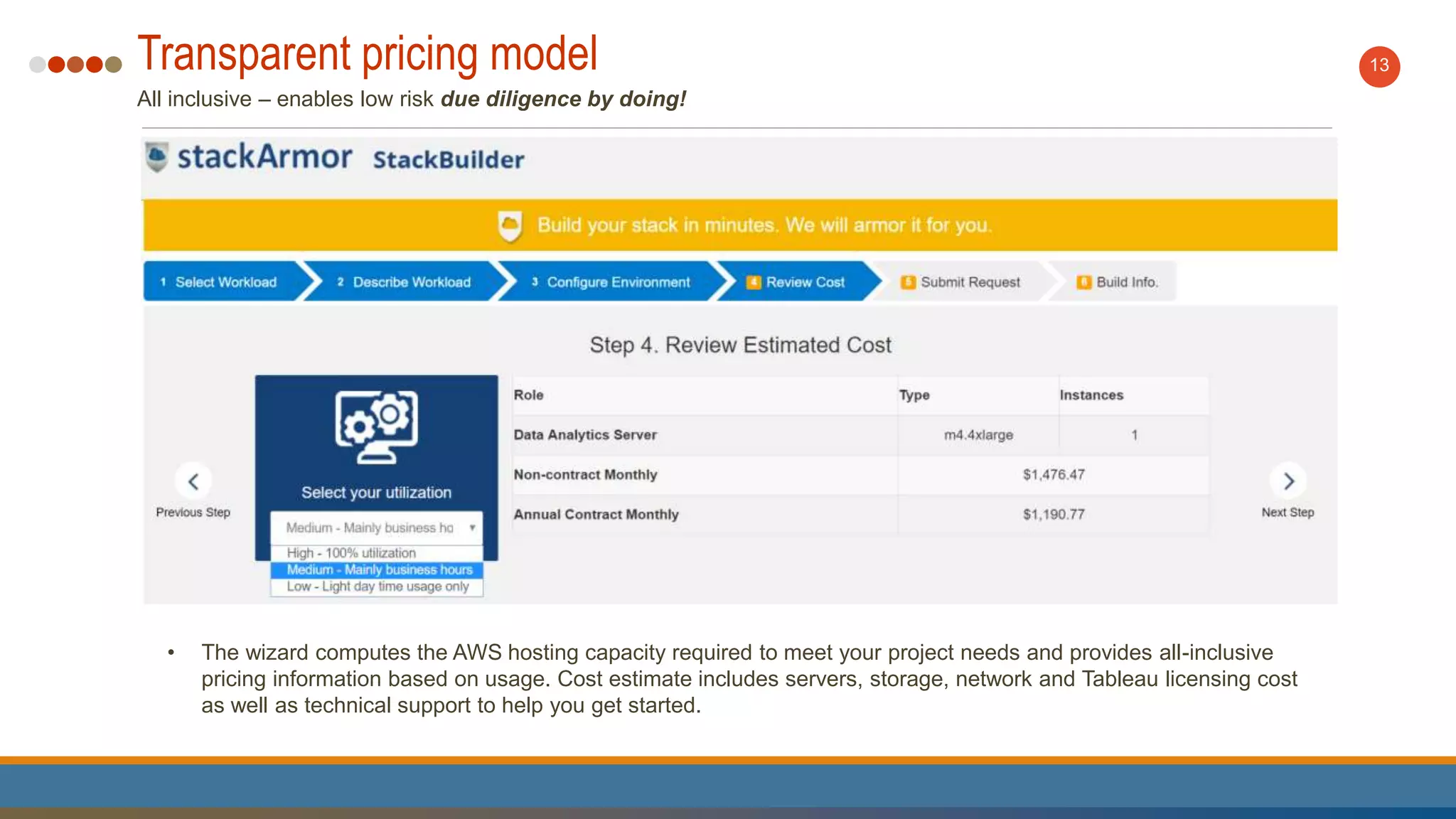1456x819 pixels.
Task: Click the Transparent pricing model title
Action: click(x=368, y=53)
